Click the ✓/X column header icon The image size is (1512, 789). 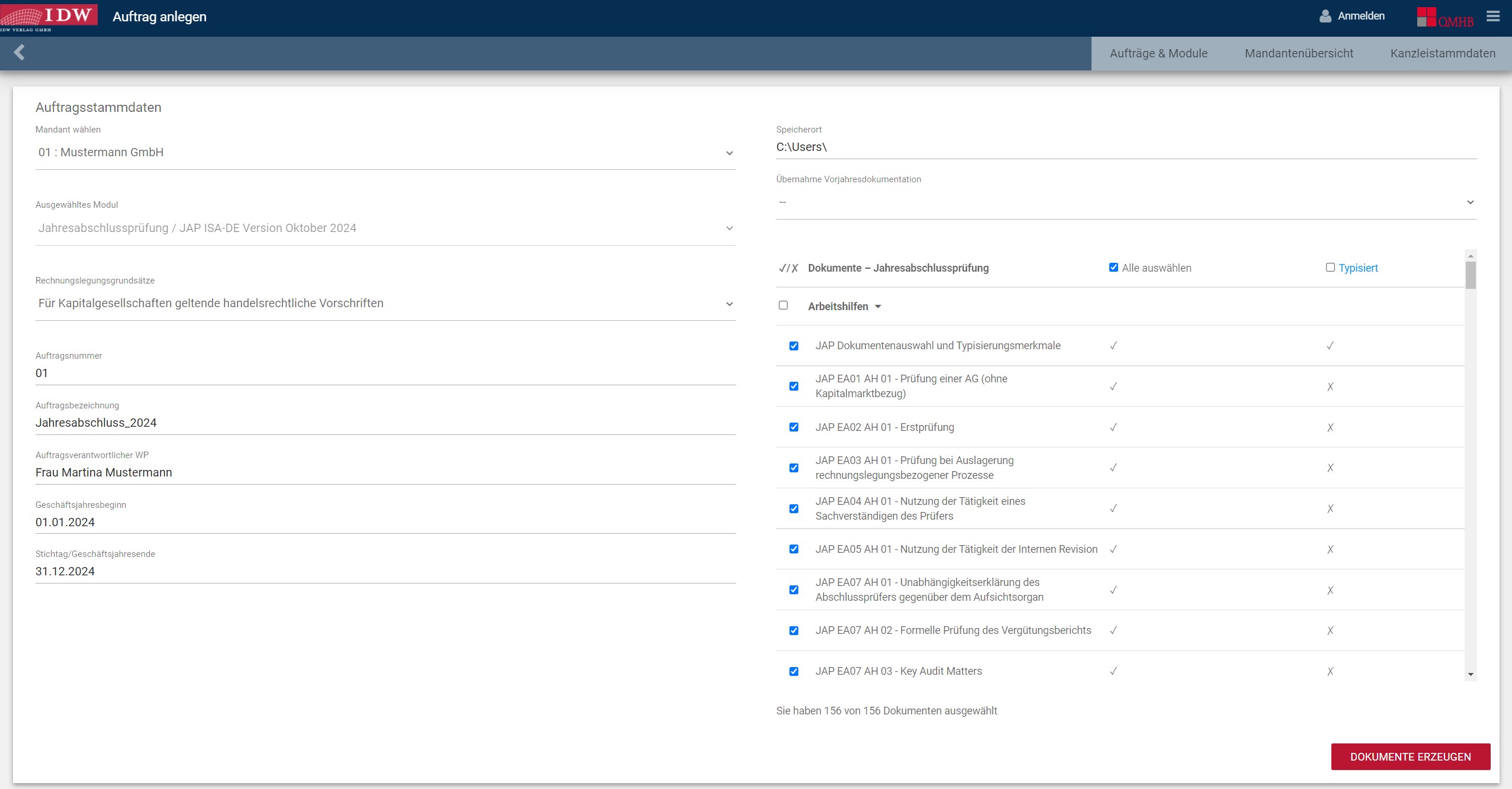[788, 268]
